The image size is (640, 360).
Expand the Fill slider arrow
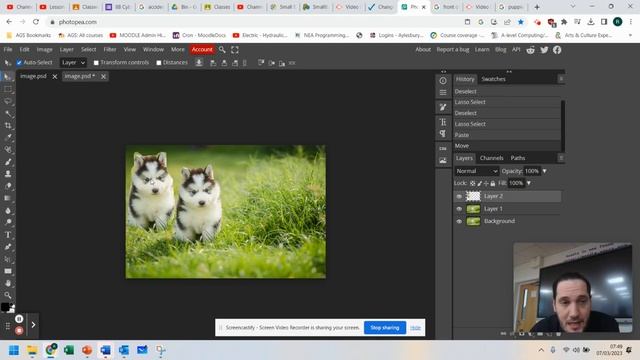[x=529, y=183]
